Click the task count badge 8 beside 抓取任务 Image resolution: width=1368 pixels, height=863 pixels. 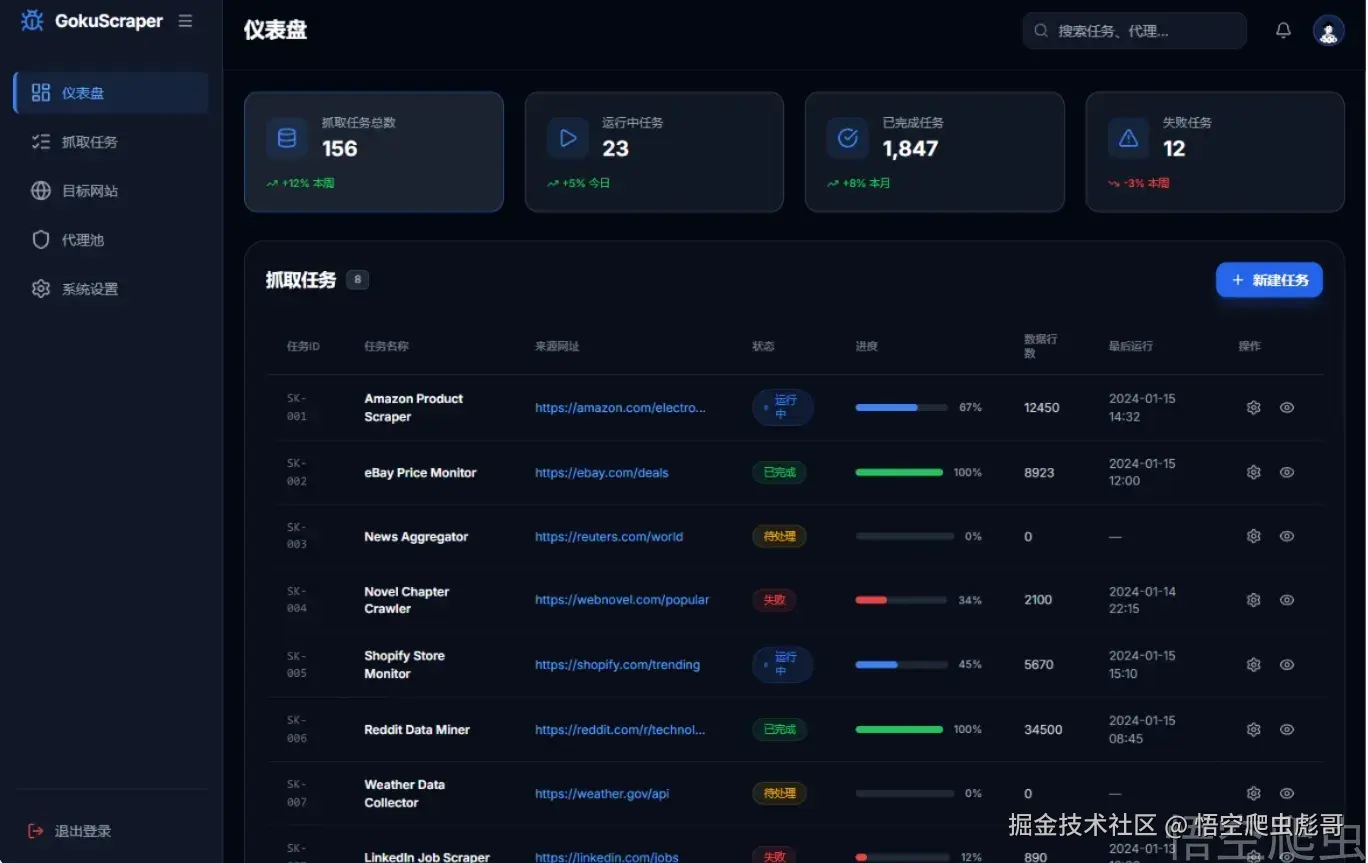[357, 280]
